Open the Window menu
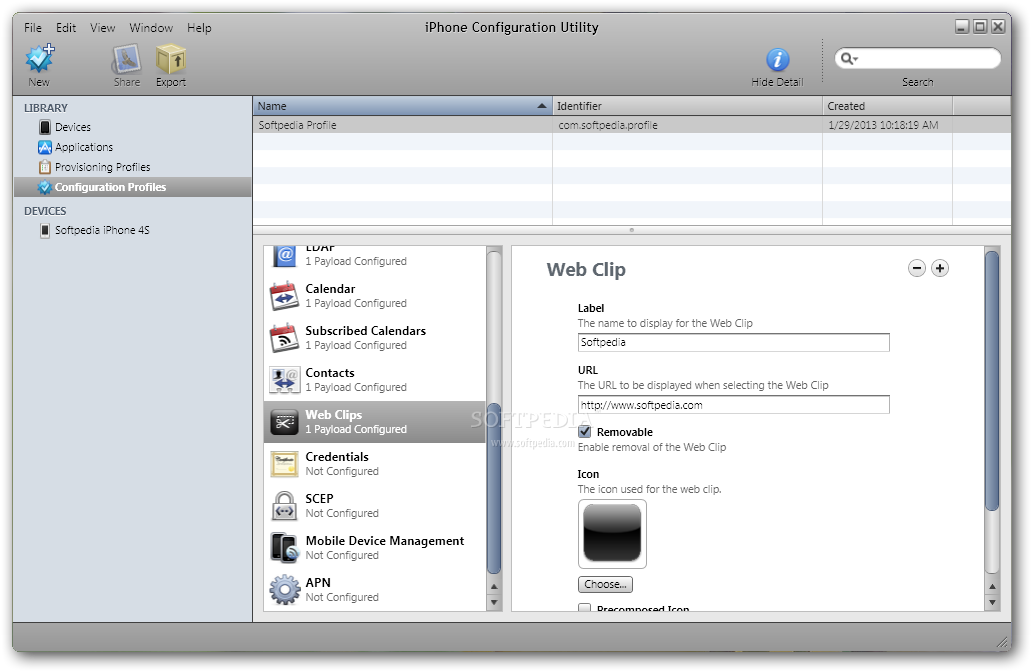Screen dimensions: 1032x672 [151, 28]
